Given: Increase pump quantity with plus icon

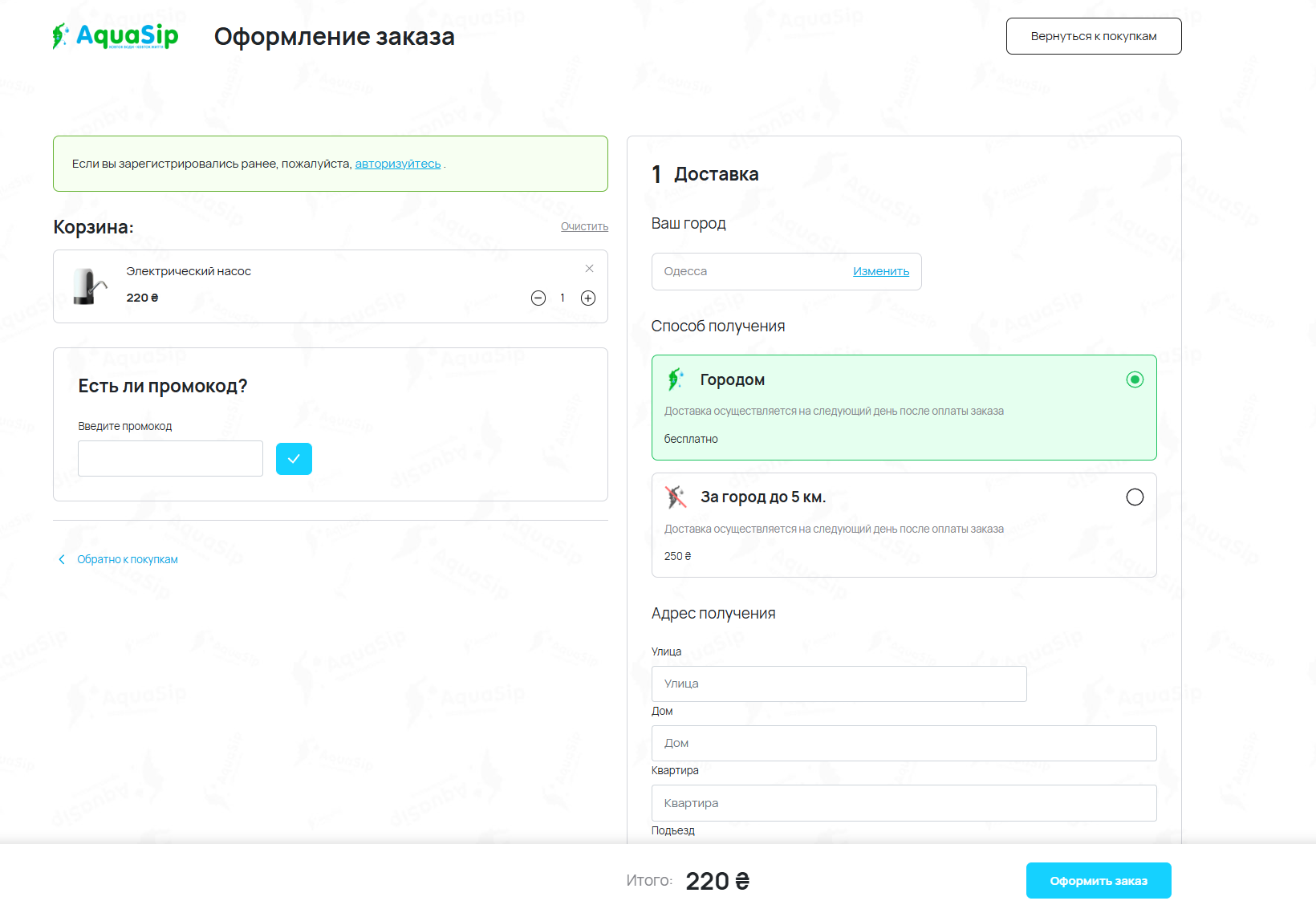Looking at the screenshot, I should tap(588, 298).
